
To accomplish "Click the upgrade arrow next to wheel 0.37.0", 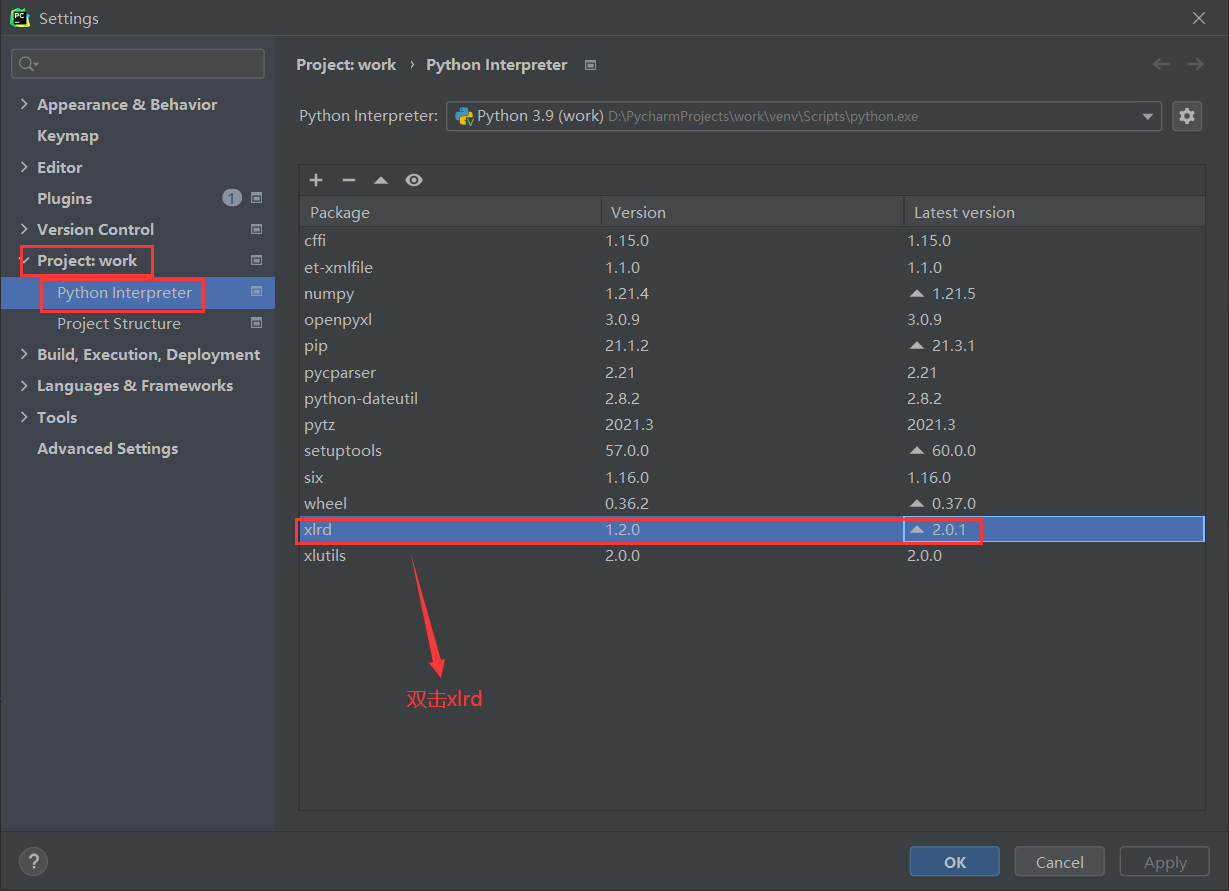I will click(x=917, y=503).
